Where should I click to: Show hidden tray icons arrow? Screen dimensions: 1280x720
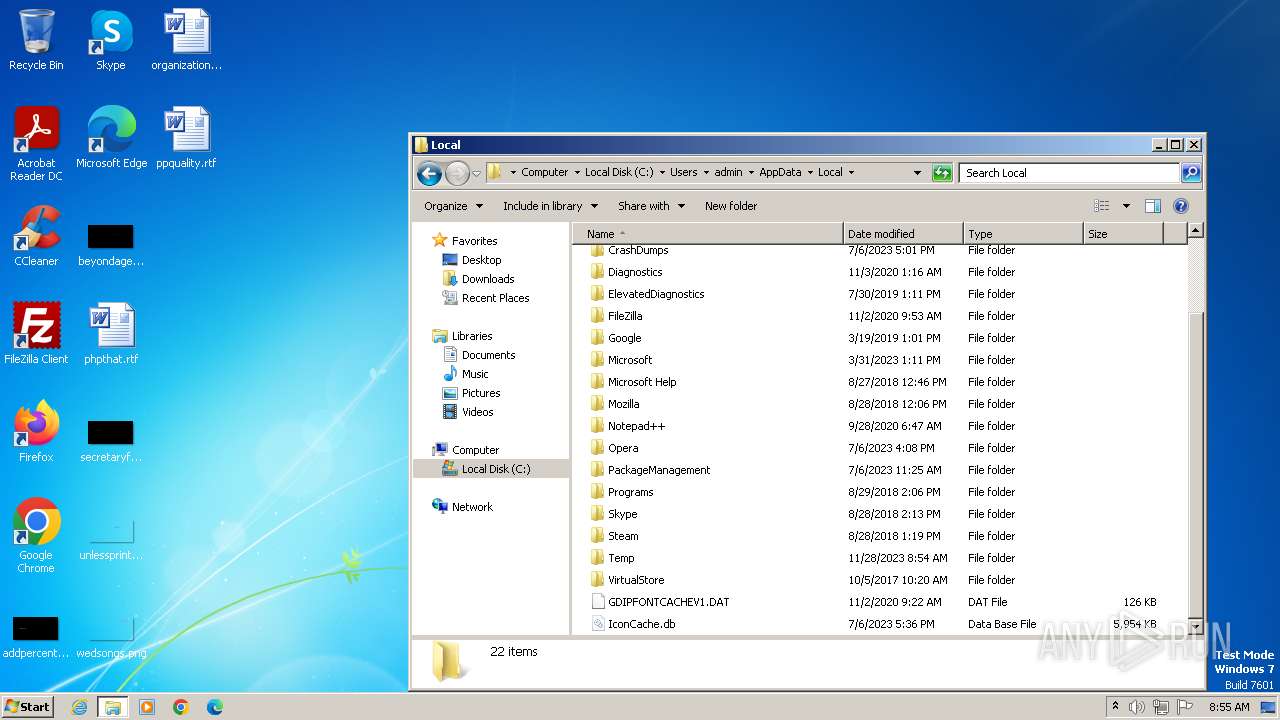pos(1116,707)
